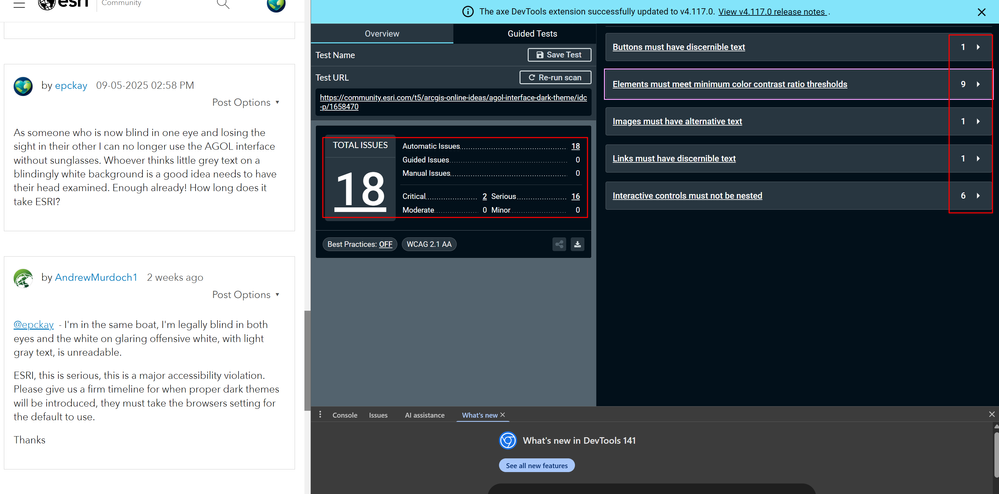Open Post Options for AndrewMurdoch1's post

pos(246,294)
